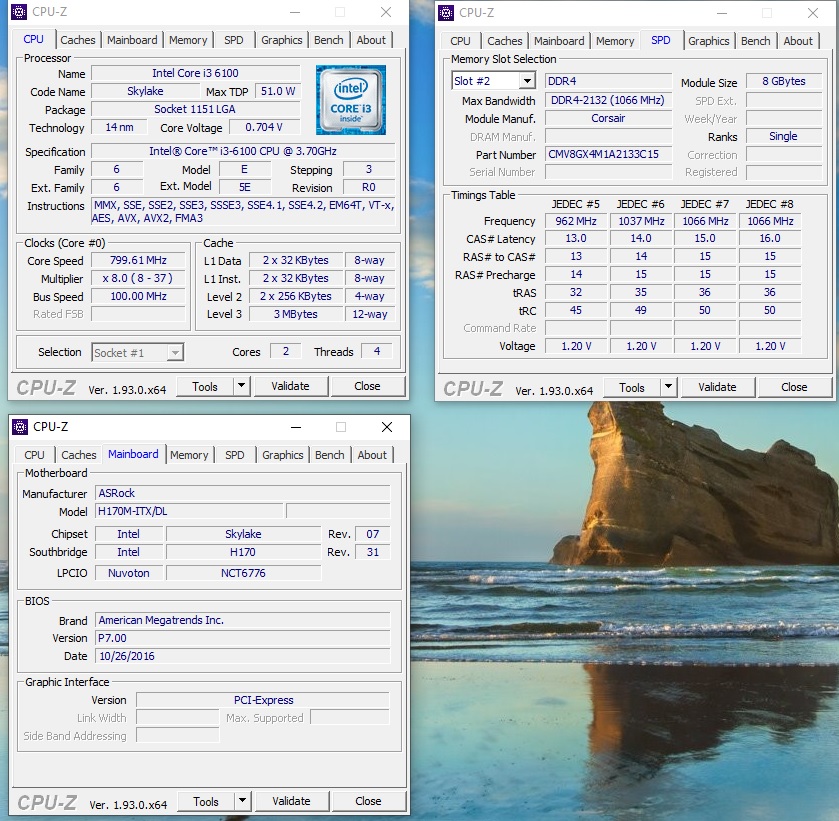Click the Core Voltage value 0.704 V
This screenshot has width=839, height=821.
click(x=264, y=127)
